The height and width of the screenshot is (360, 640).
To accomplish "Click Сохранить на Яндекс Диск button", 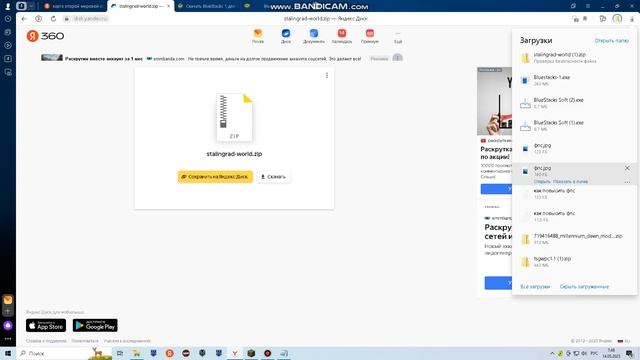I will 215,177.
